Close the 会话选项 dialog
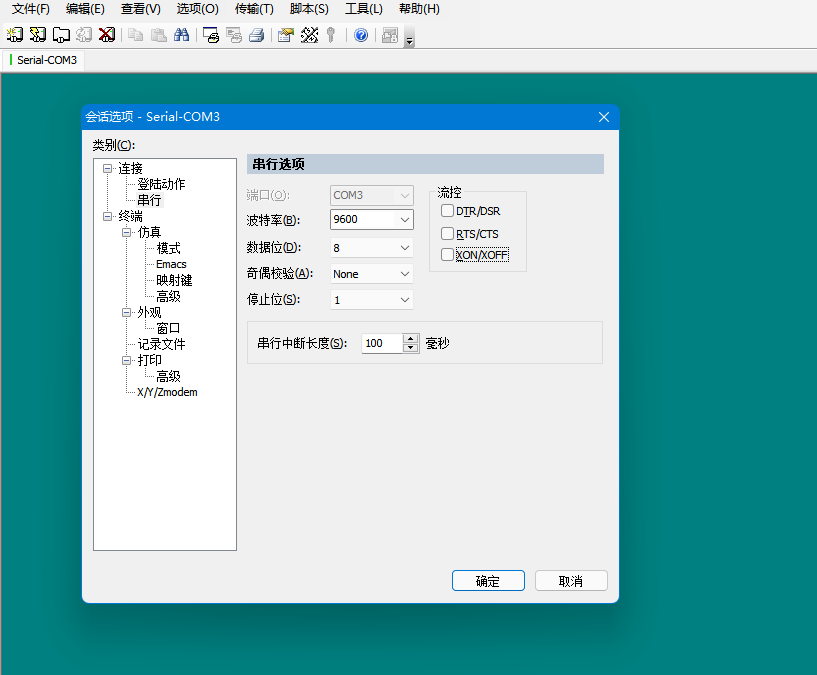Image resolution: width=817 pixels, height=675 pixels. 604,117
